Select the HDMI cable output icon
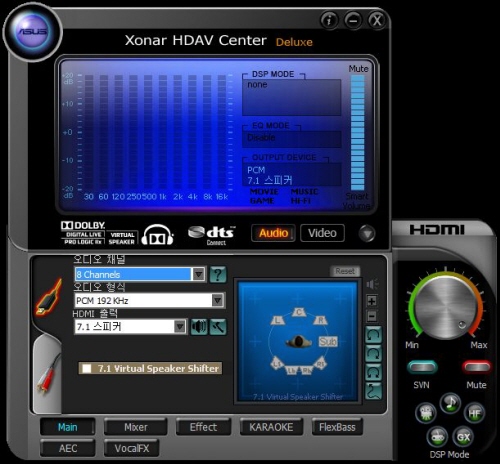 point(49,297)
